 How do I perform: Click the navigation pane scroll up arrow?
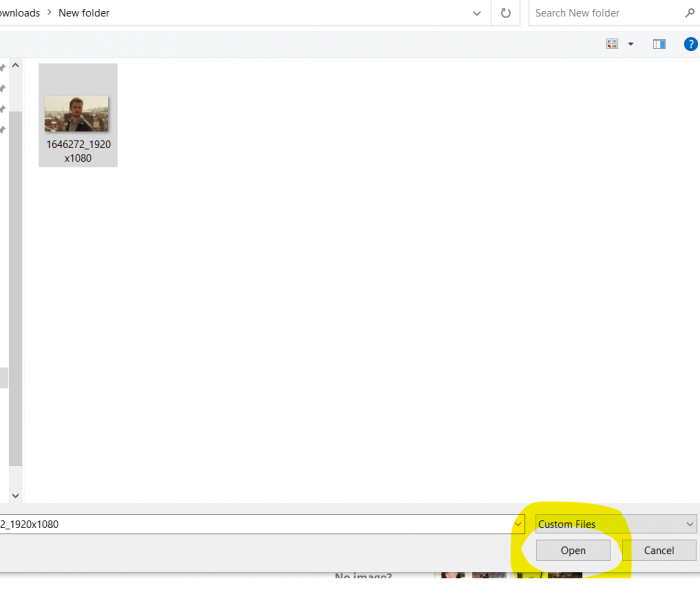pos(16,66)
